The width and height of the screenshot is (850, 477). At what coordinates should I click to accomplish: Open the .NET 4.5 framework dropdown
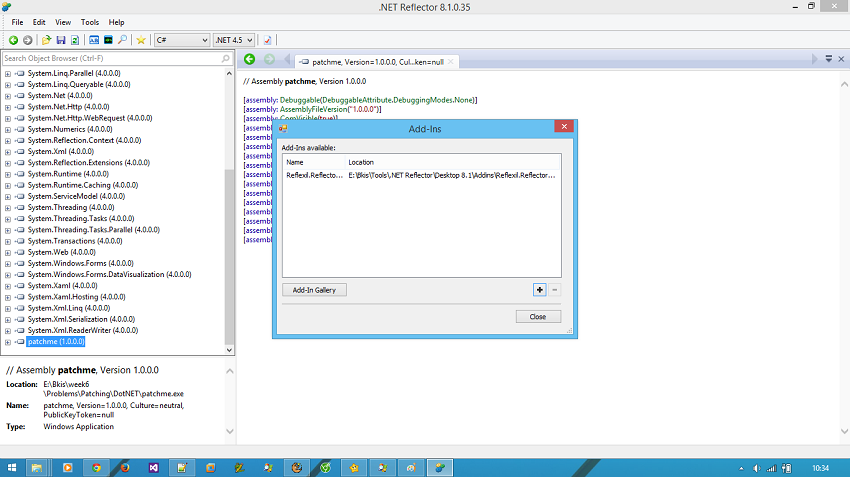(x=234, y=40)
